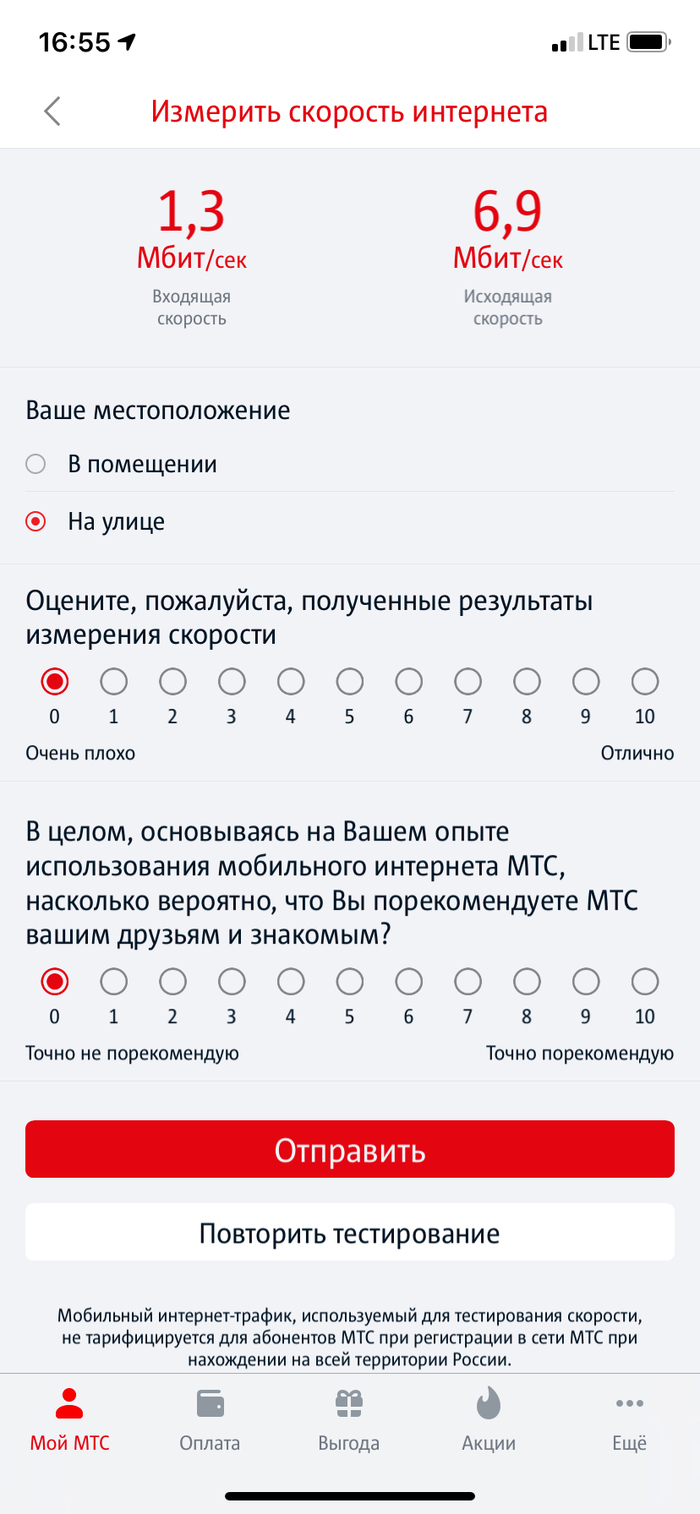Open the Ещё three-dots icon

(629, 1403)
